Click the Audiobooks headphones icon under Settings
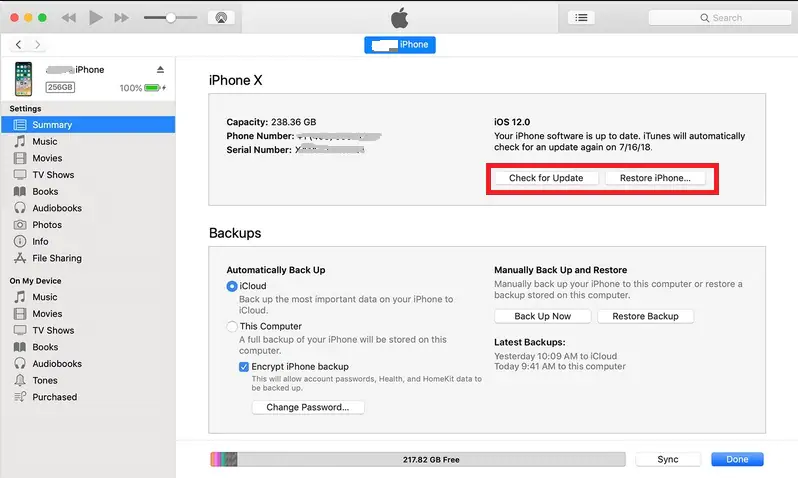The image size is (798, 478). point(20,208)
